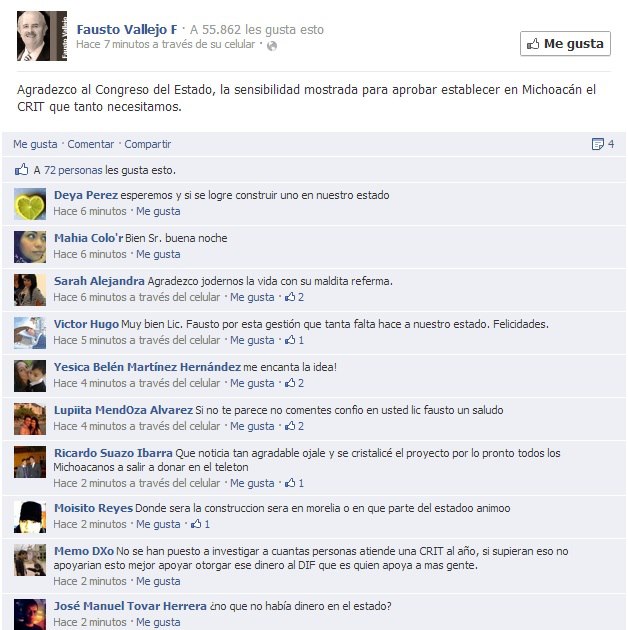The height and width of the screenshot is (630, 628).
Task: Open the 72 personas likes list
Action: click(73, 170)
